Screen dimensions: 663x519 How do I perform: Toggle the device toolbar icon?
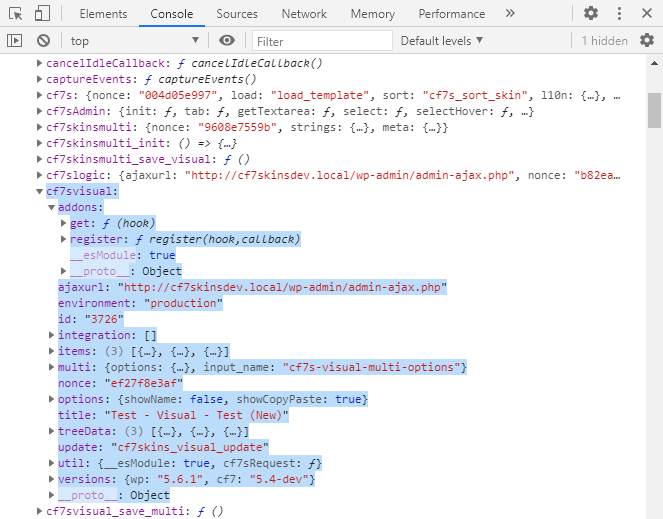click(x=42, y=14)
